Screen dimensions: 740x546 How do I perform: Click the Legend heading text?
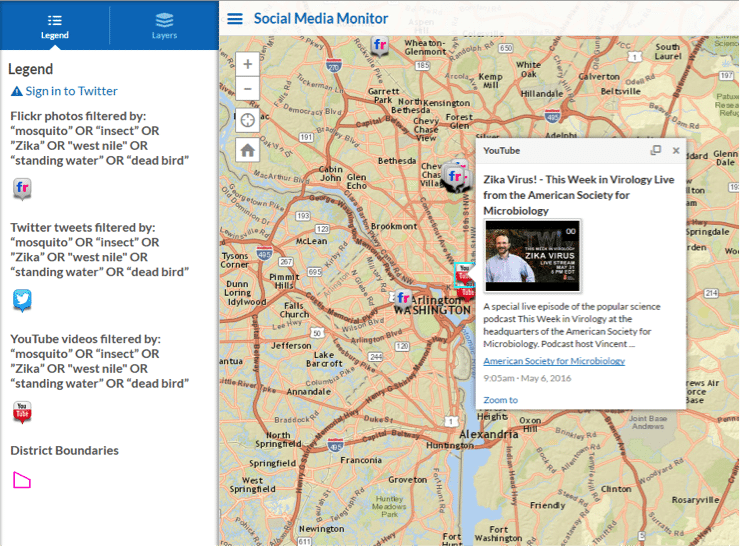coord(31,69)
